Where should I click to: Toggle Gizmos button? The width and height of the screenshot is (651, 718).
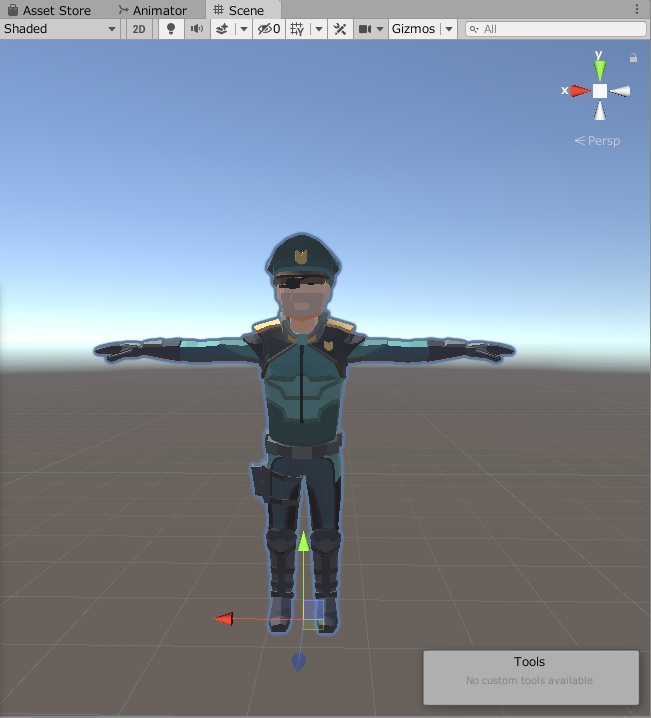pyautogui.click(x=413, y=29)
